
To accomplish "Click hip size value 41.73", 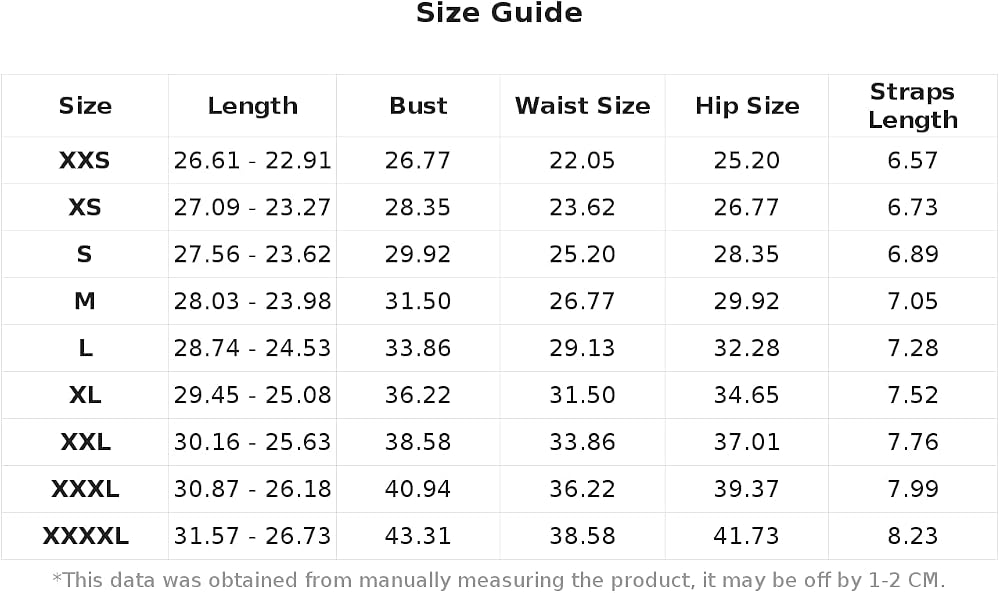I will pos(747,536).
